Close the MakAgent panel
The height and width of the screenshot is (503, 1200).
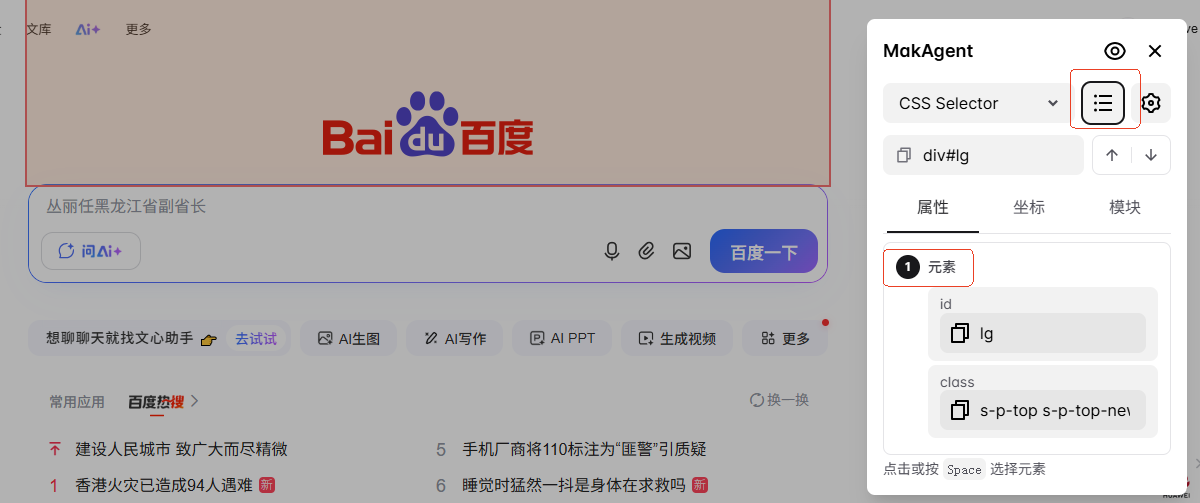(1155, 51)
